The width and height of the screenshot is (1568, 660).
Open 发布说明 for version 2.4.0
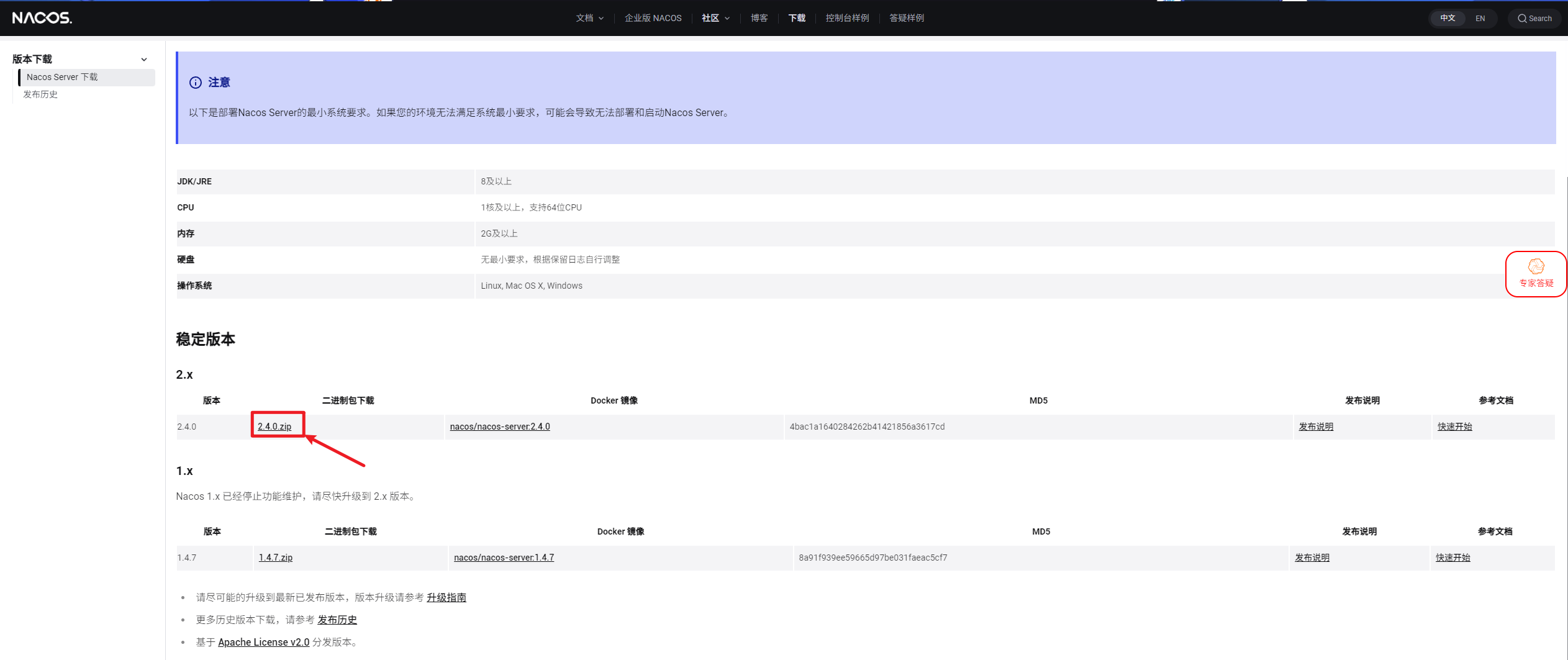(1316, 427)
